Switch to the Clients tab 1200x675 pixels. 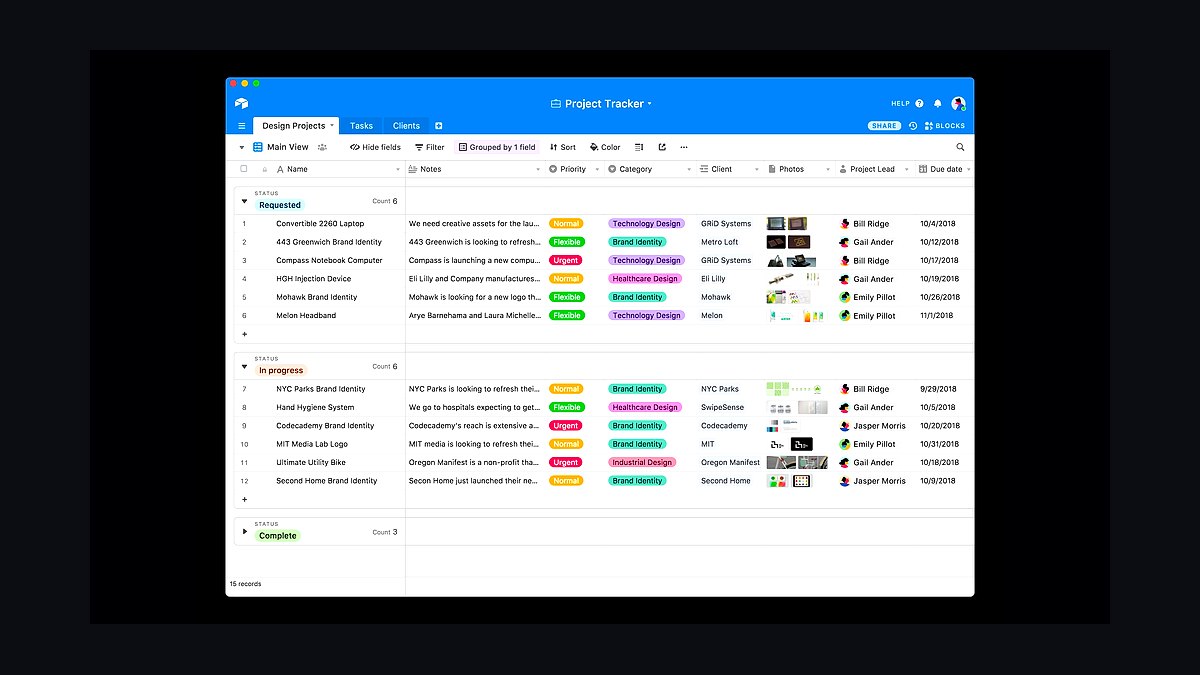pyautogui.click(x=406, y=126)
